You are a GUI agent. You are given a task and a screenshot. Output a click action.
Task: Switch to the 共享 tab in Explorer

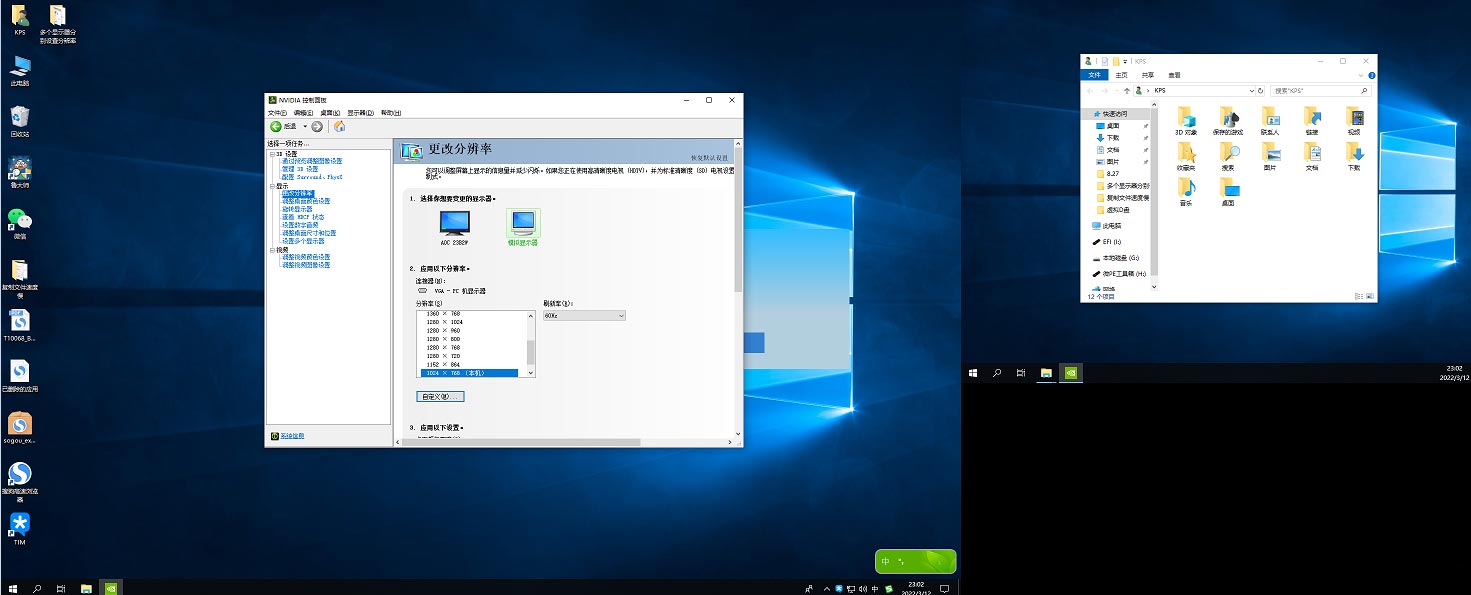(x=1147, y=75)
